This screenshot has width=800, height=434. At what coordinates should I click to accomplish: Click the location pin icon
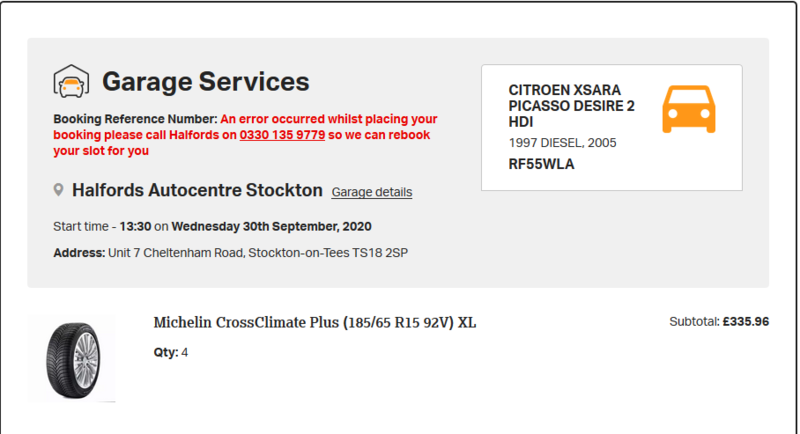coord(60,190)
